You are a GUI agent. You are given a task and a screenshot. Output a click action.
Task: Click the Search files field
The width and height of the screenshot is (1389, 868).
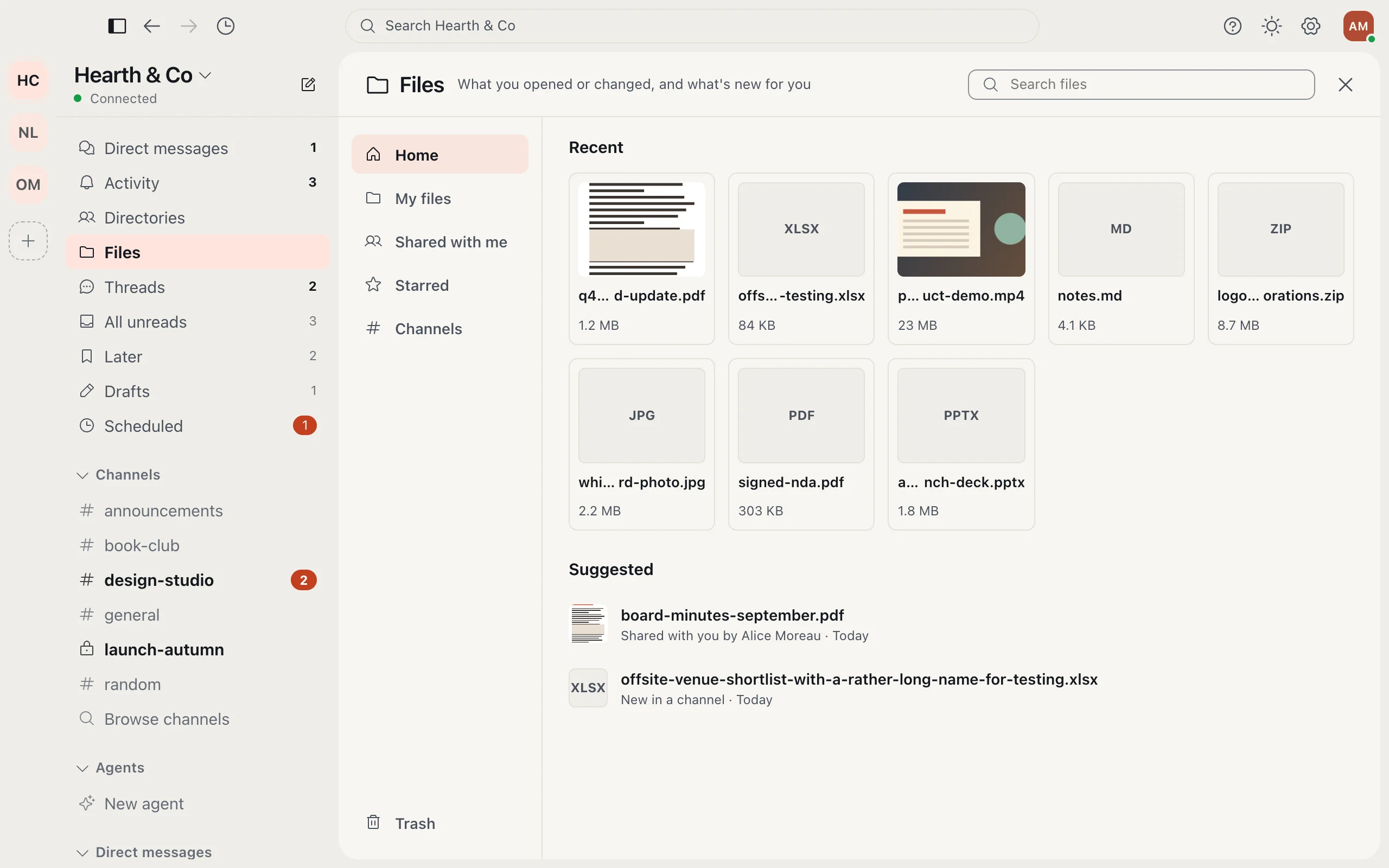click(x=1141, y=85)
